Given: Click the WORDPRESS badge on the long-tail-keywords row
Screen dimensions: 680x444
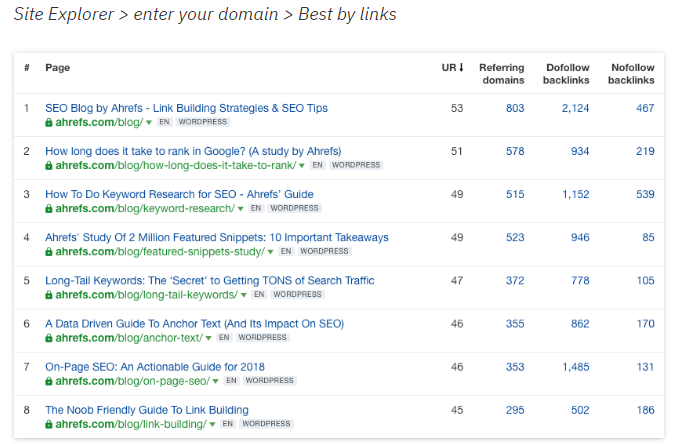Looking at the screenshot, I should click(298, 295).
